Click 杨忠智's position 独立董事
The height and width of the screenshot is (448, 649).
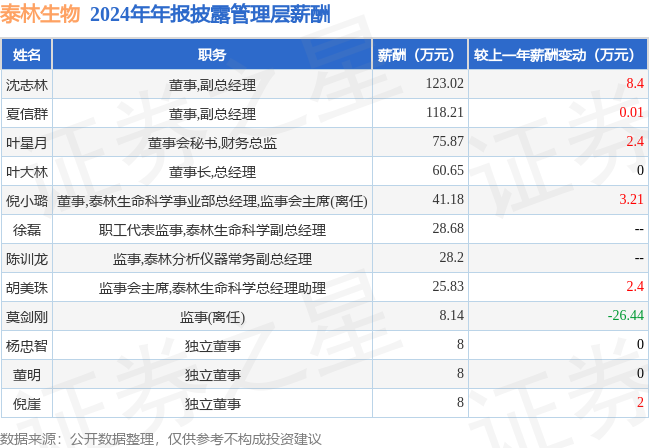pos(212,346)
